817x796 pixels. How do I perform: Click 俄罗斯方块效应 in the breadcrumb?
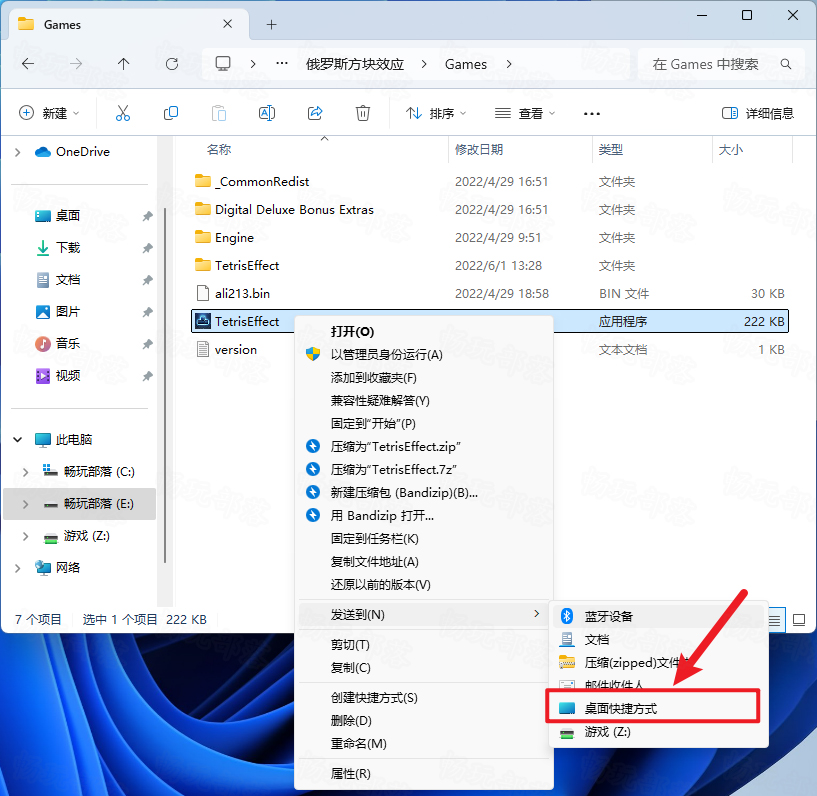coord(355,64)
